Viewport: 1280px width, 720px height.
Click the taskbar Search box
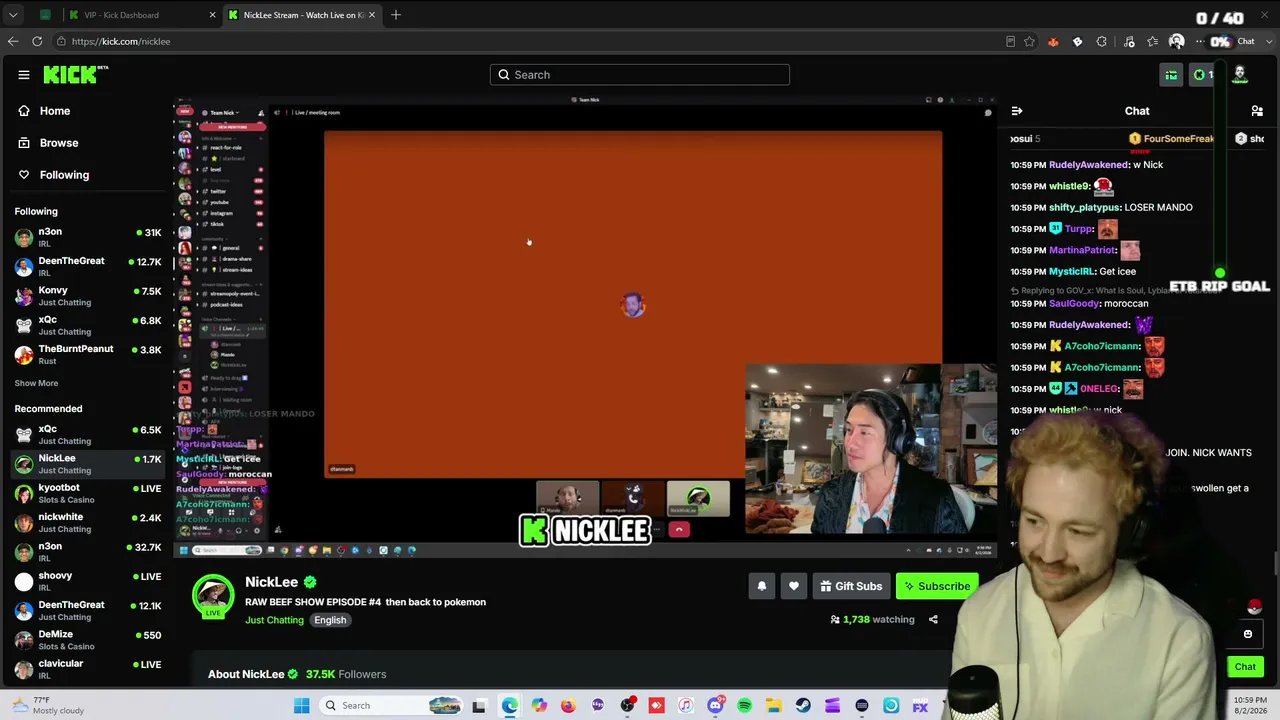coord(391,706)
